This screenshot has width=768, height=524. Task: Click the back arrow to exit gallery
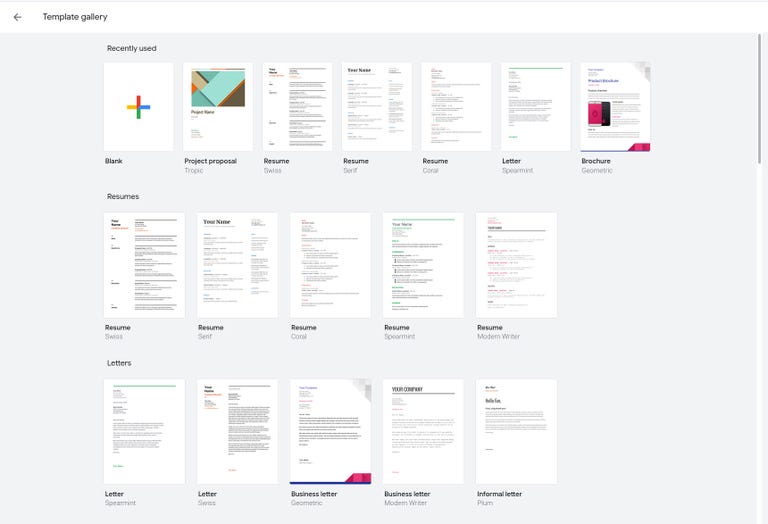tap(17, 17)
